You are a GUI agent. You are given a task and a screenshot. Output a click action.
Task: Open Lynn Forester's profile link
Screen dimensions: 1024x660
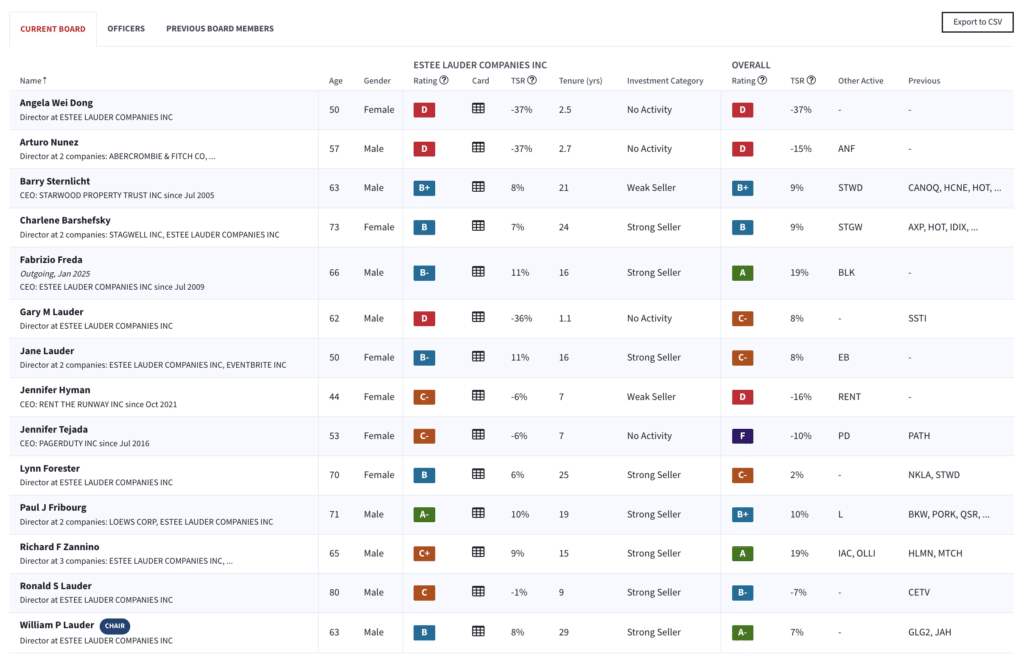point(50,468)
